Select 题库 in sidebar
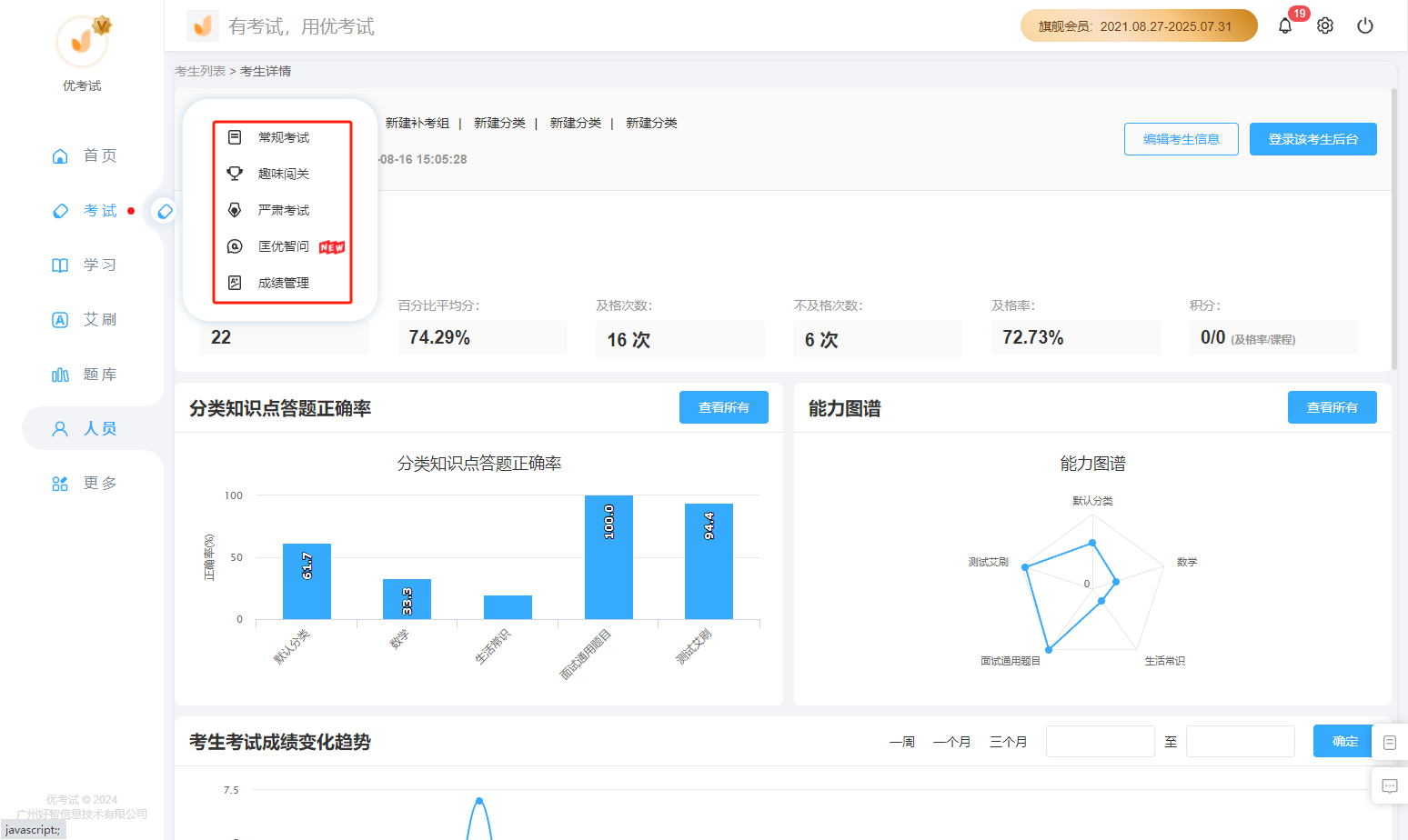The height and width of the screenshot is (840, 1408). pyautogui.click(x=100, y=374)
